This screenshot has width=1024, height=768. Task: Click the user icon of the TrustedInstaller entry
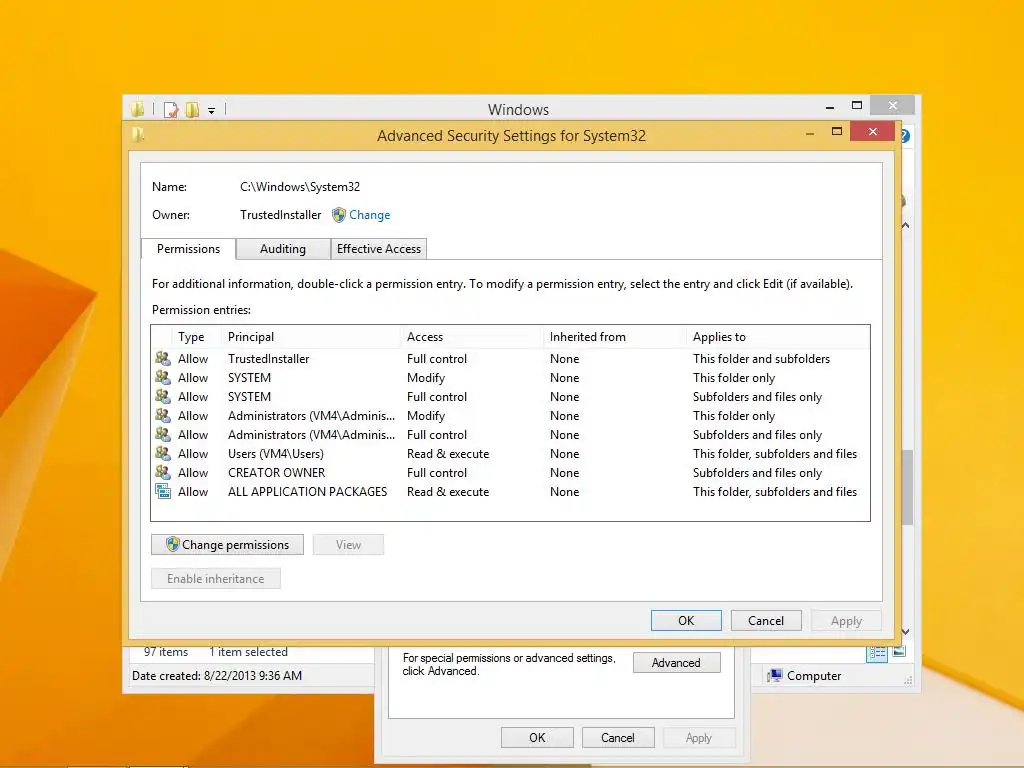click(x=163, y=359)
